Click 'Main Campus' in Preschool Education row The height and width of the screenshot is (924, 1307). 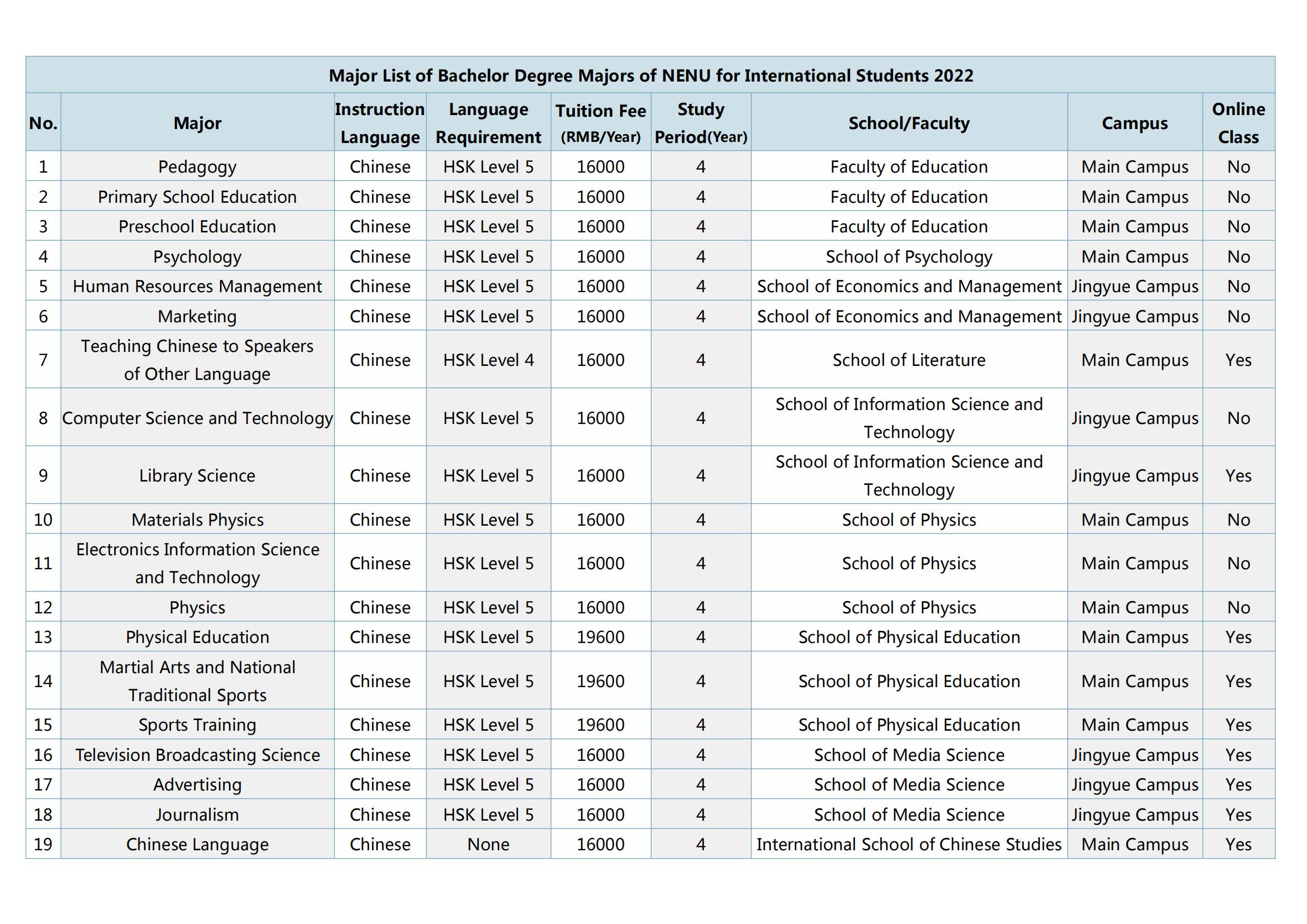[x=1134, y=226]
